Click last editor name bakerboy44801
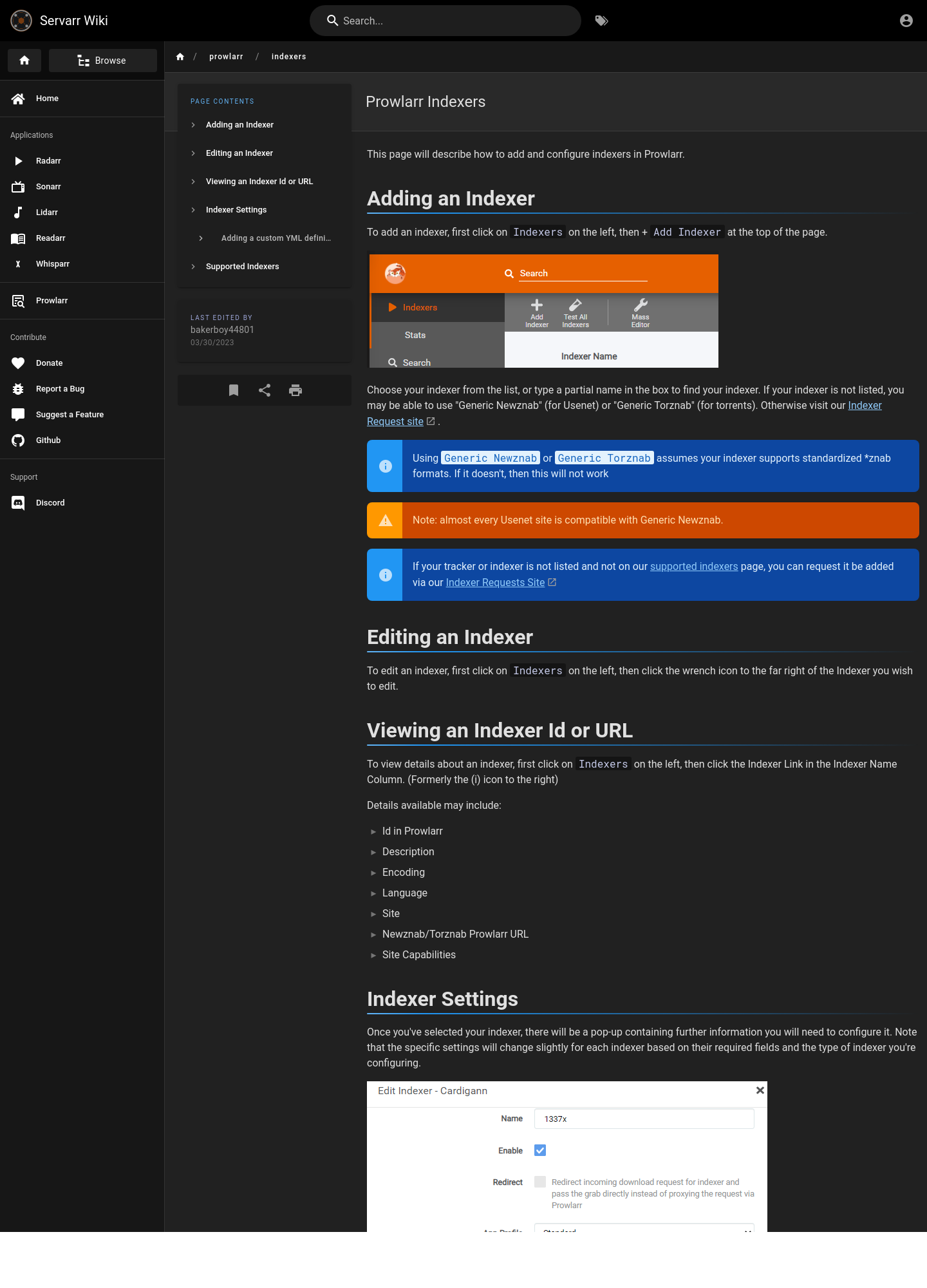 (x=222, y=330)
